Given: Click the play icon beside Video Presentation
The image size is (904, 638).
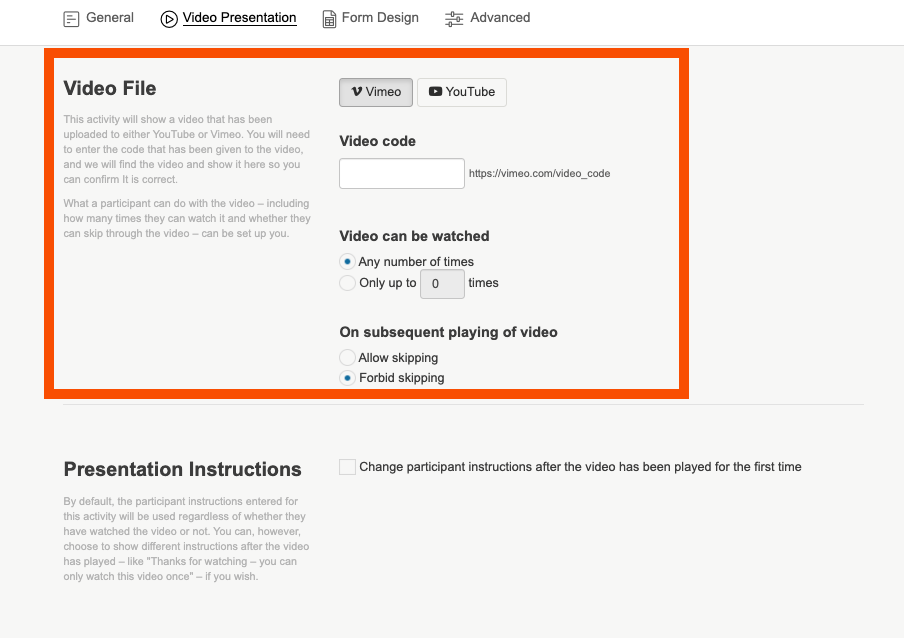Looking at the screenshot, I should tap(169, 18).
